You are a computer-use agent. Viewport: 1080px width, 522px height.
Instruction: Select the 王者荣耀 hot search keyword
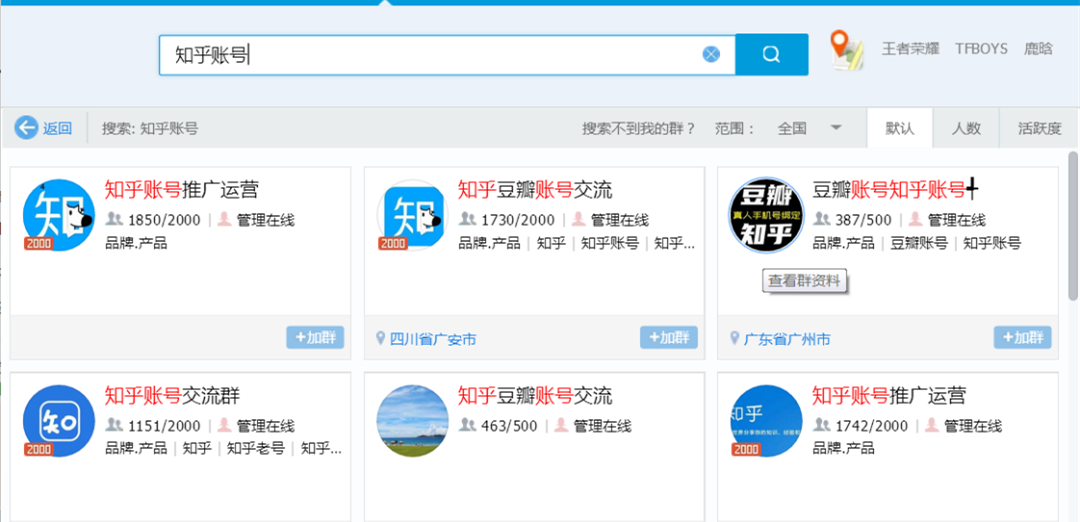[x=911, y=49]
